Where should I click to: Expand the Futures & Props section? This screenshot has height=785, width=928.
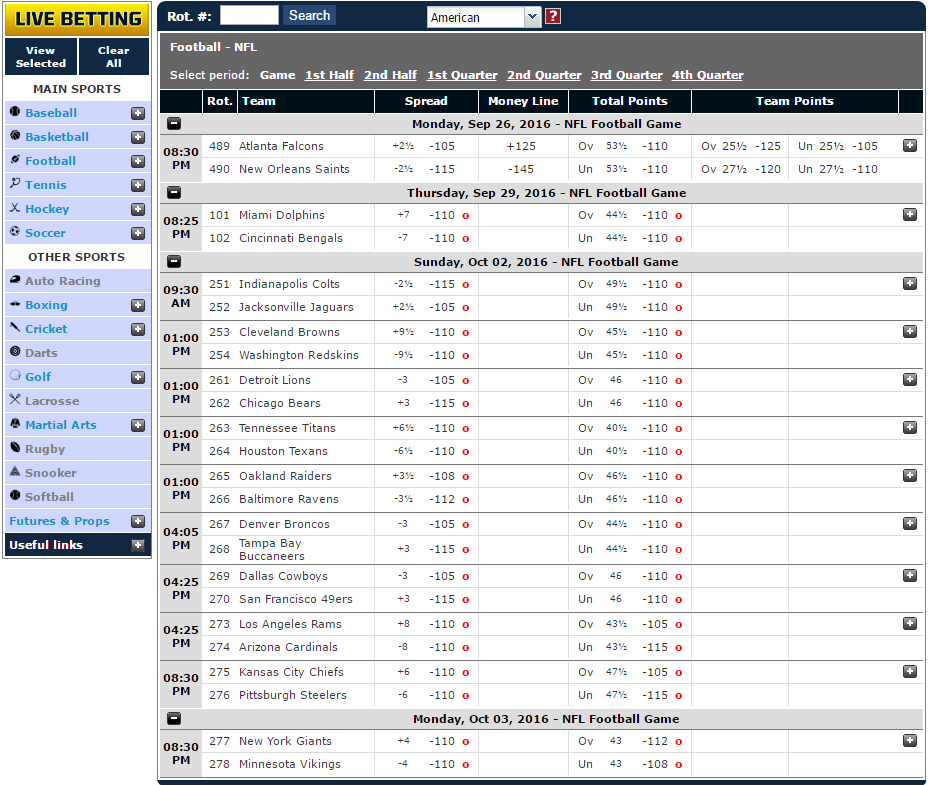click(138, 521)
